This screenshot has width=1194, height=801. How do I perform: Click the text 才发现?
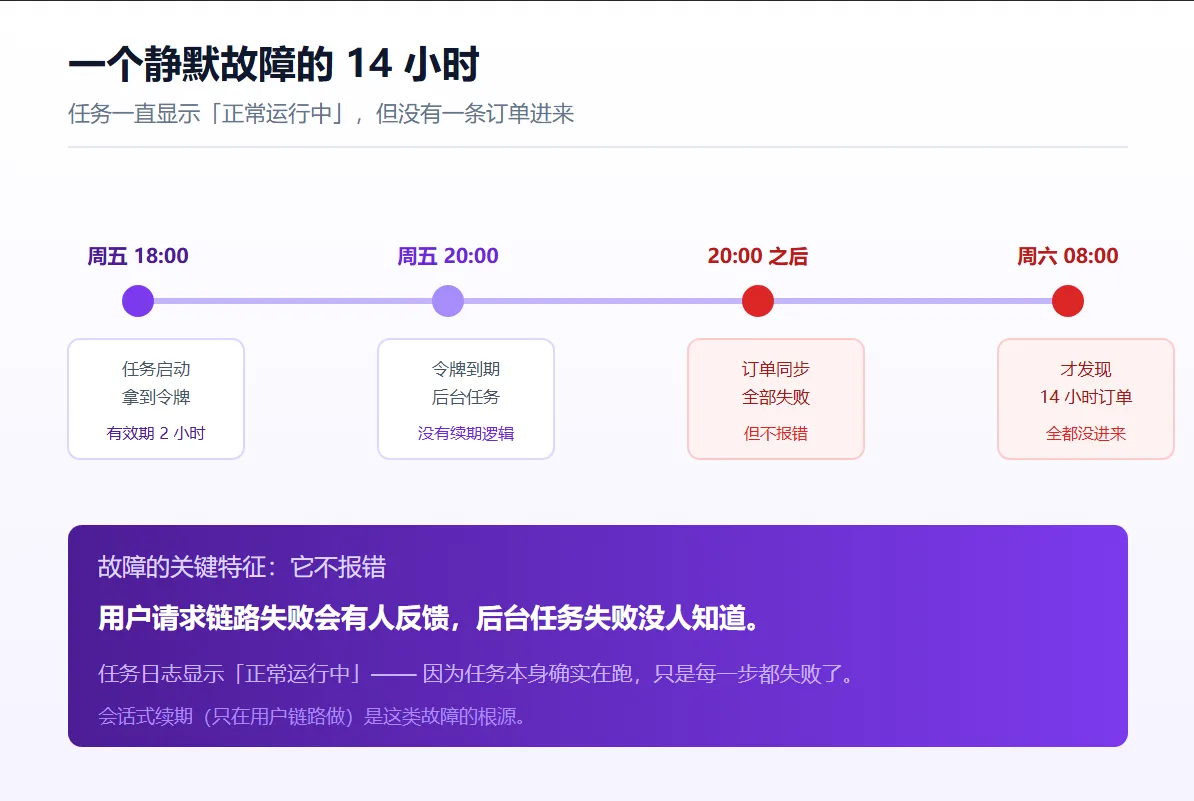(x=1086, y=369)
